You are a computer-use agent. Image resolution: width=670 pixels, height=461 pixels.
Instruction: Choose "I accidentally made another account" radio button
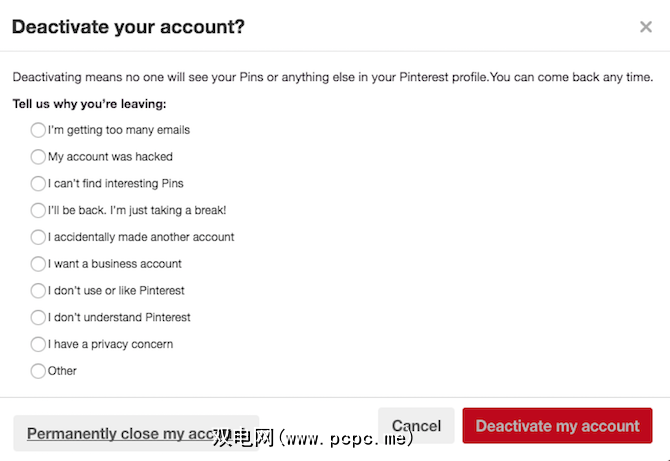(38, 237)
